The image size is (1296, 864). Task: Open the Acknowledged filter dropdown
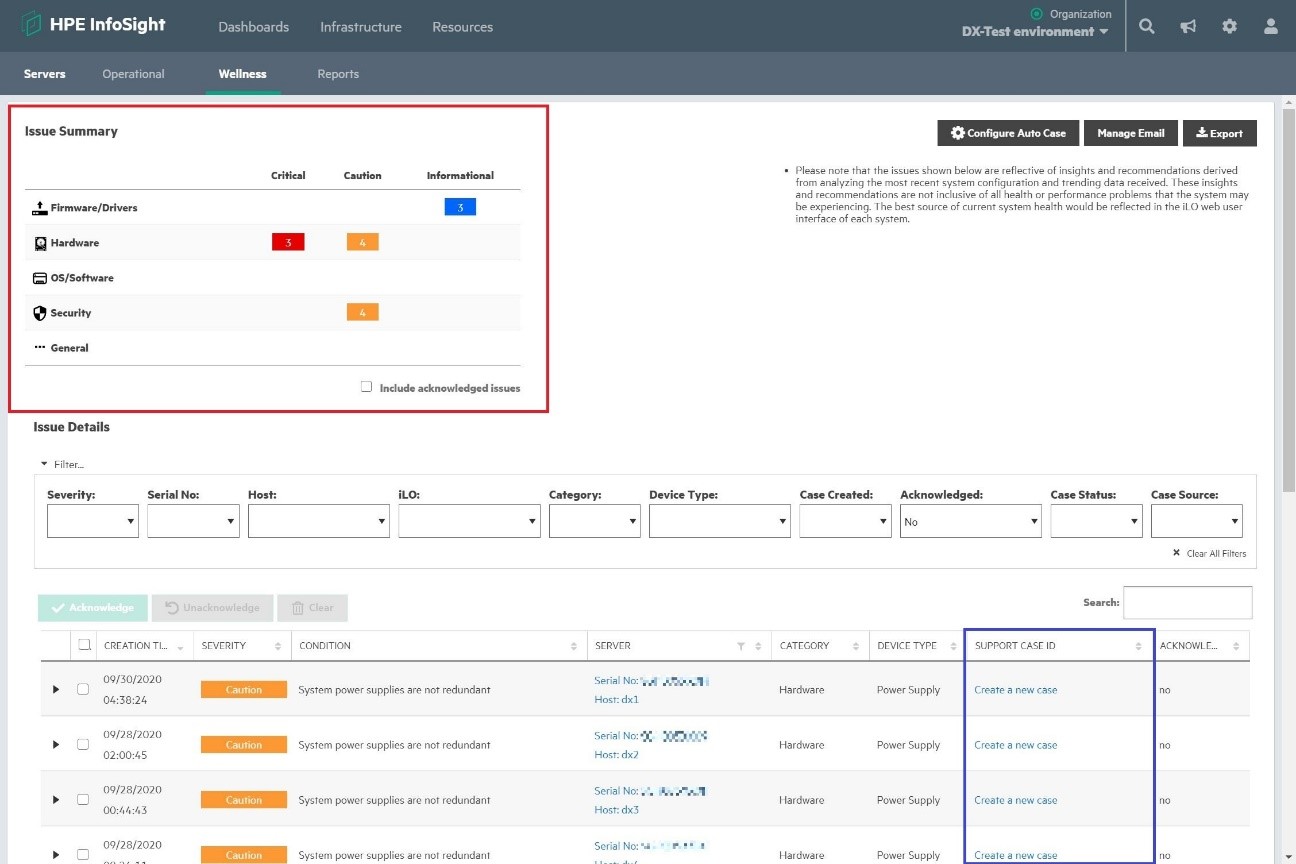(971, 521)
